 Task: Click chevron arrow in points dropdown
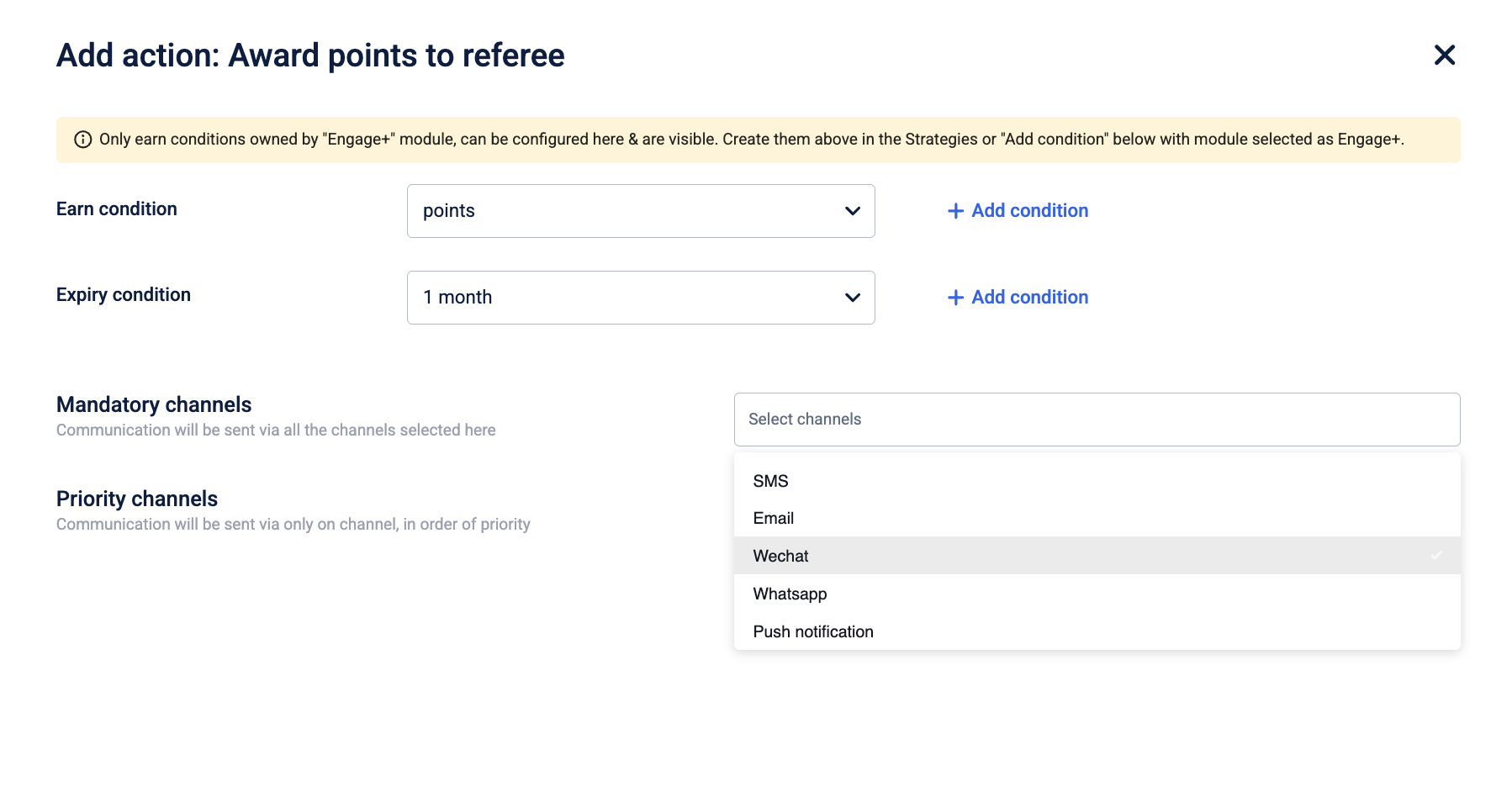pyautogui.click(x=852, y=211)
